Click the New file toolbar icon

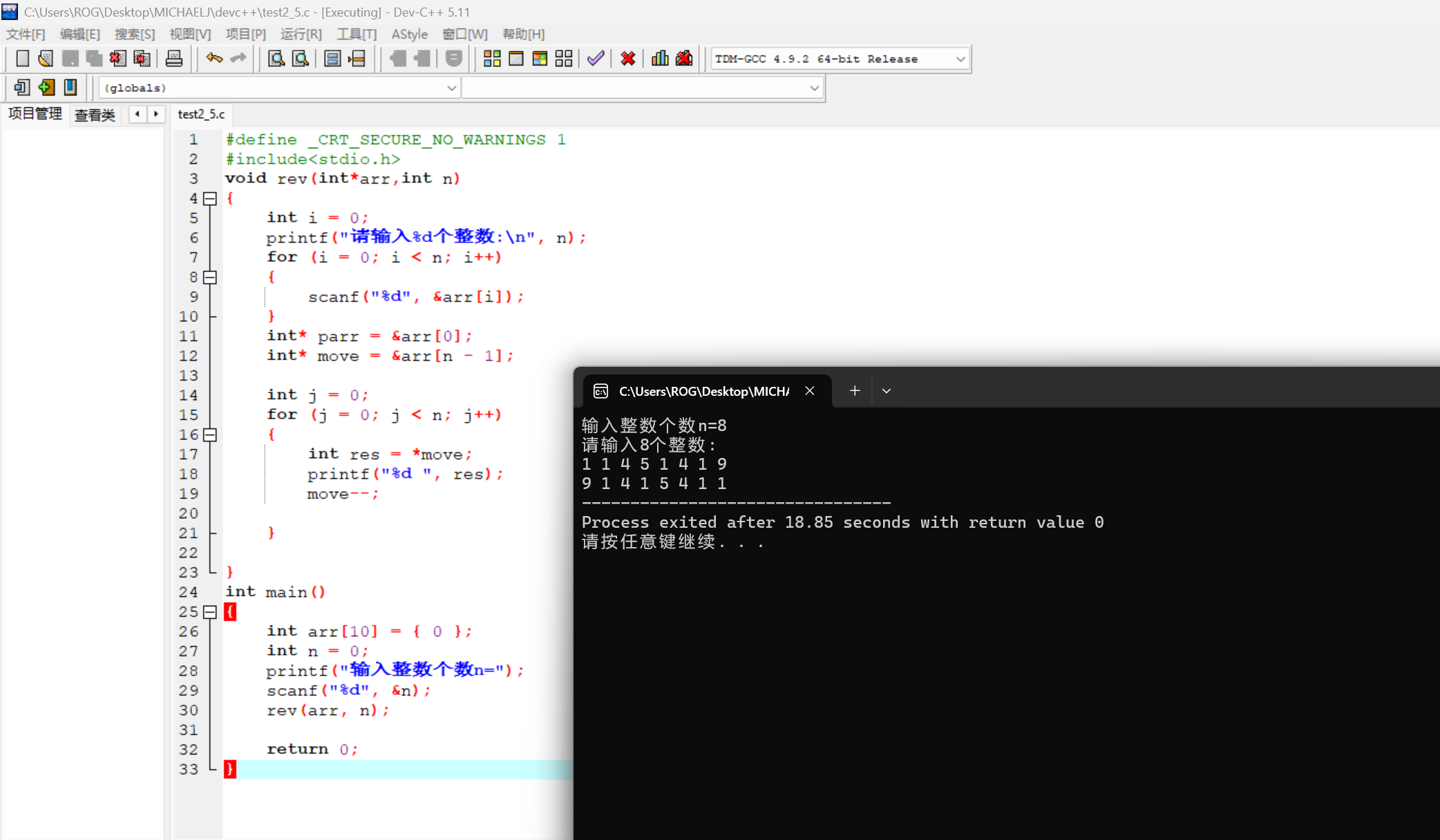pyautogui.click(x=22, y=59)
